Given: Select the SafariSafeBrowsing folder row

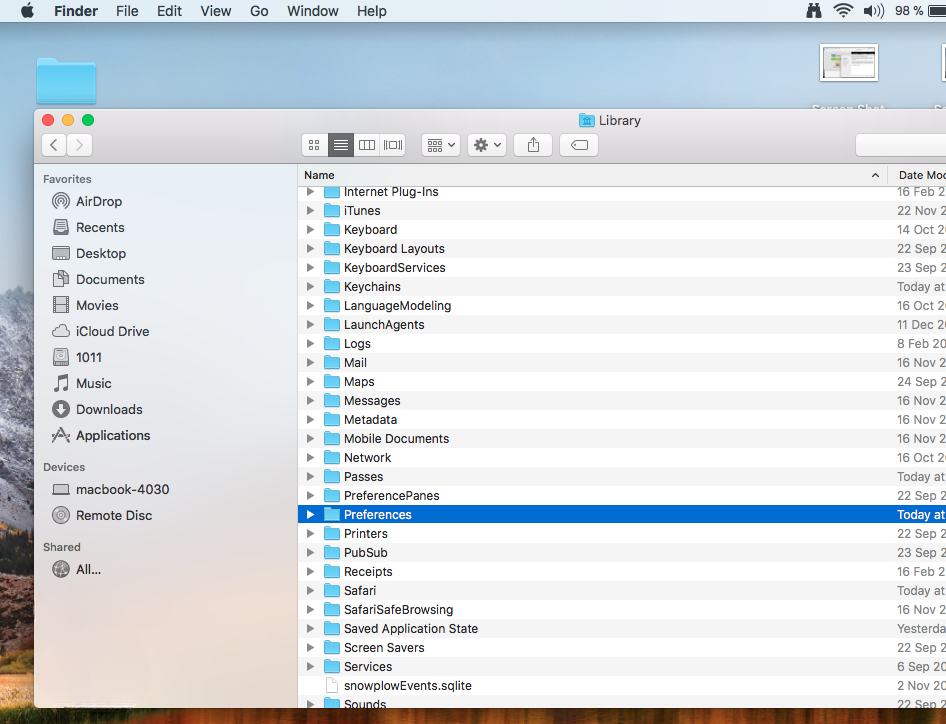Looking at the screenshot, I should 622,609.
